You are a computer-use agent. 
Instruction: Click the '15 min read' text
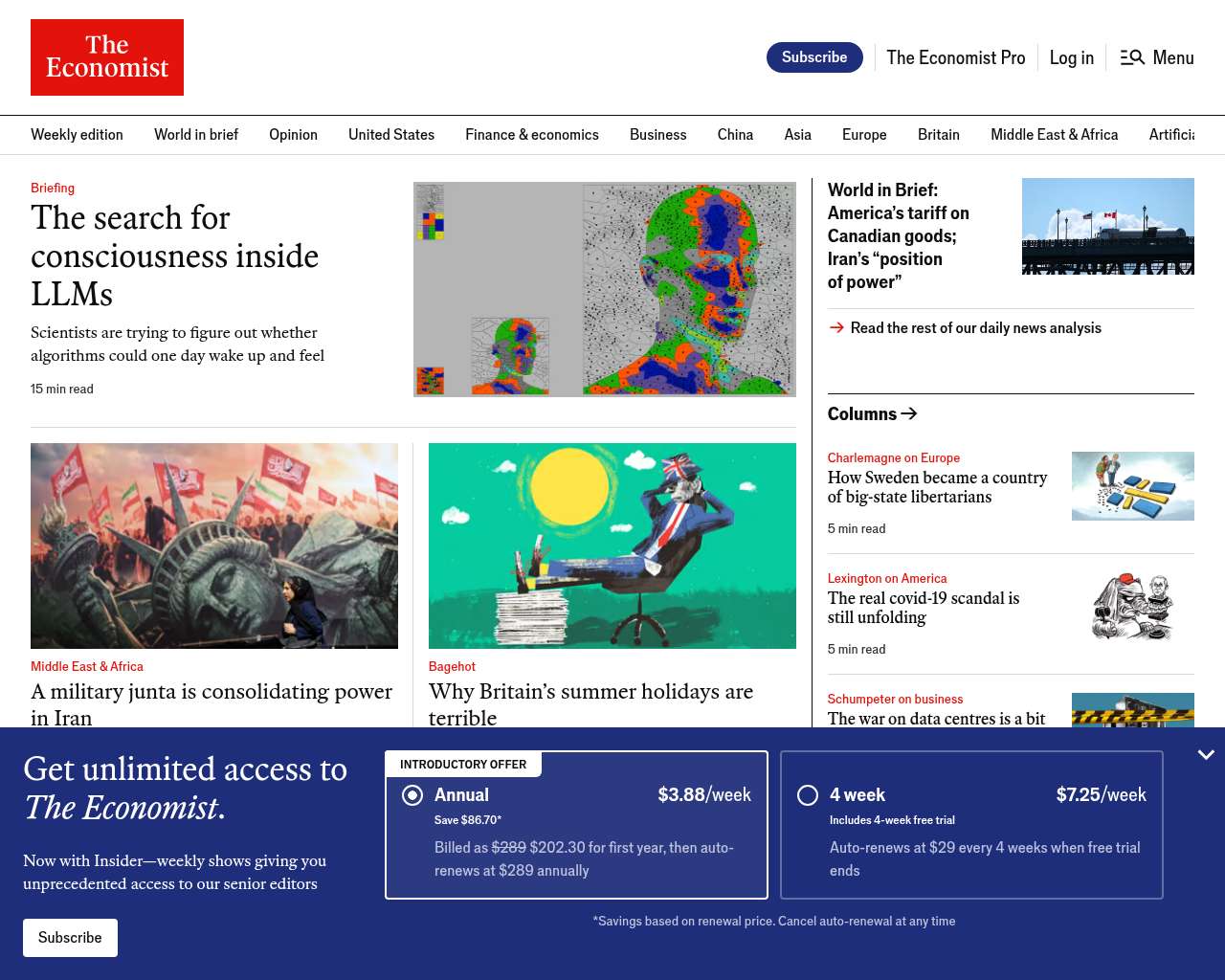click(x=62, y=389)
